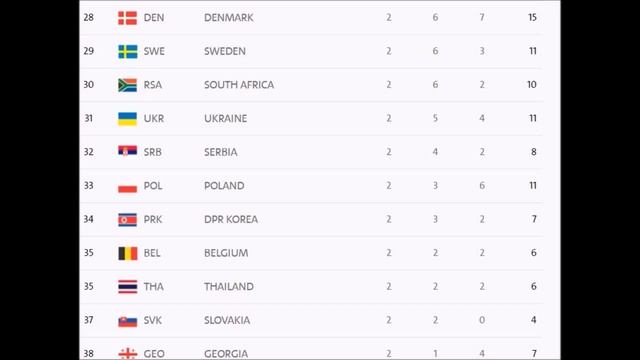The width and height of the screenshot is (640, 360).
Task: Click the South Africa flag icon
Action: [x=127, y=85]
